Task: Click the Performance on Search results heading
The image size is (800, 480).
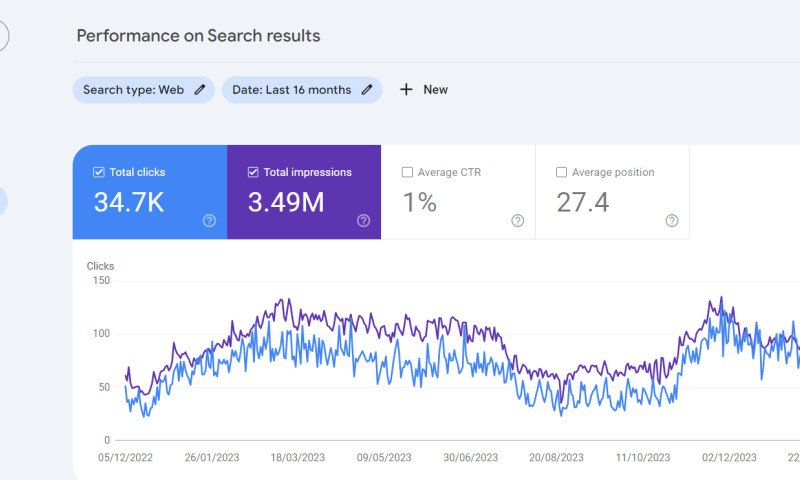Action: click(x=198, y=36)
